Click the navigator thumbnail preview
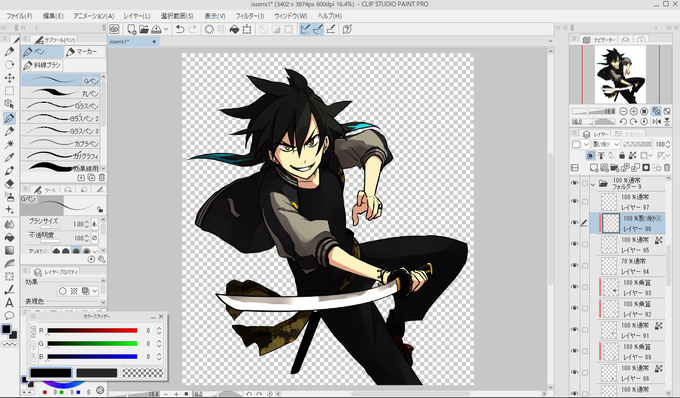The height and width of the screenshot is (398, 680). (620, 74)
